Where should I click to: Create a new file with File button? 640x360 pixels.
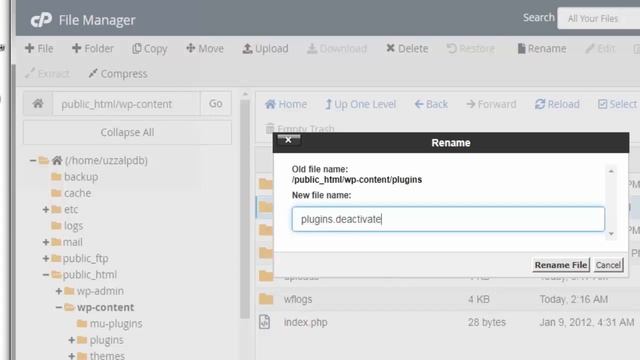click(x=39, y=49)
